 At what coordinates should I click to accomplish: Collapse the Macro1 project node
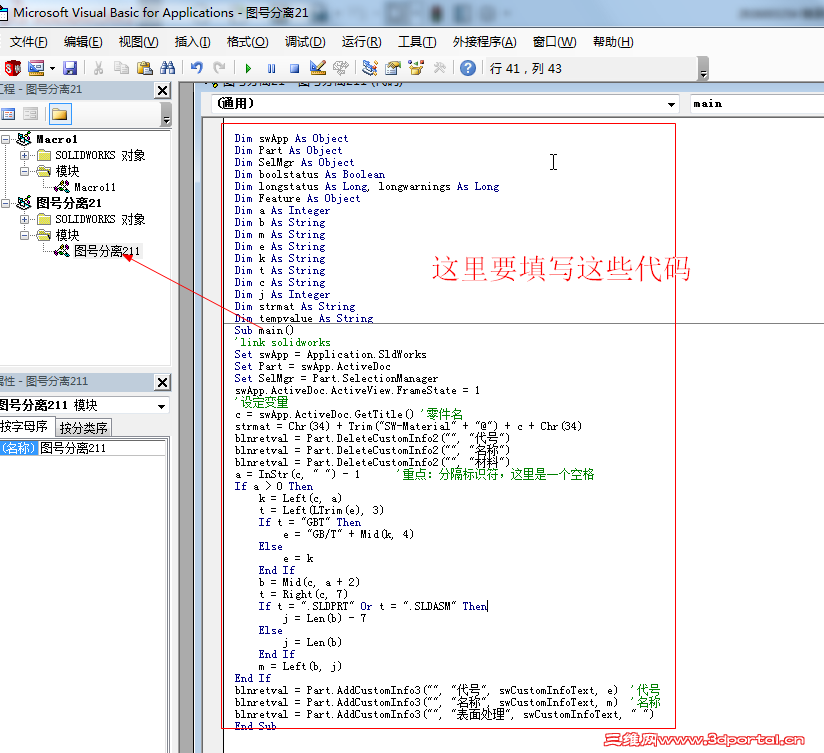point(5,139)
